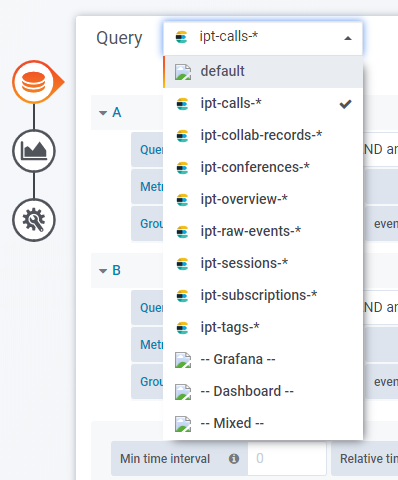Choose the -- Dashboard -- datasource

[x=264, y=392]
